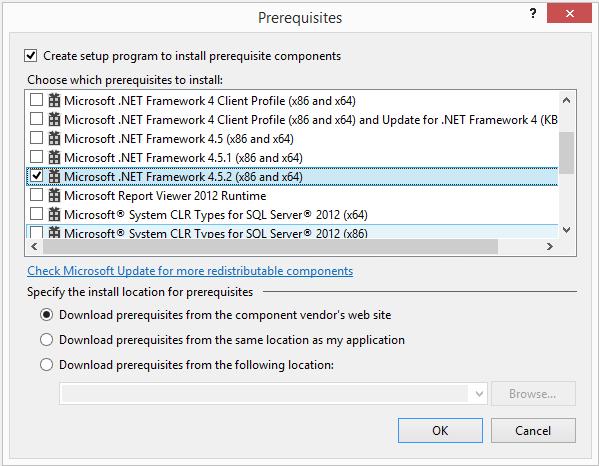Click package icon beside Report Viewer 2012 Runtime
Image resolution: width=599 pixels, height=466 pixels.
pos(54,196)
